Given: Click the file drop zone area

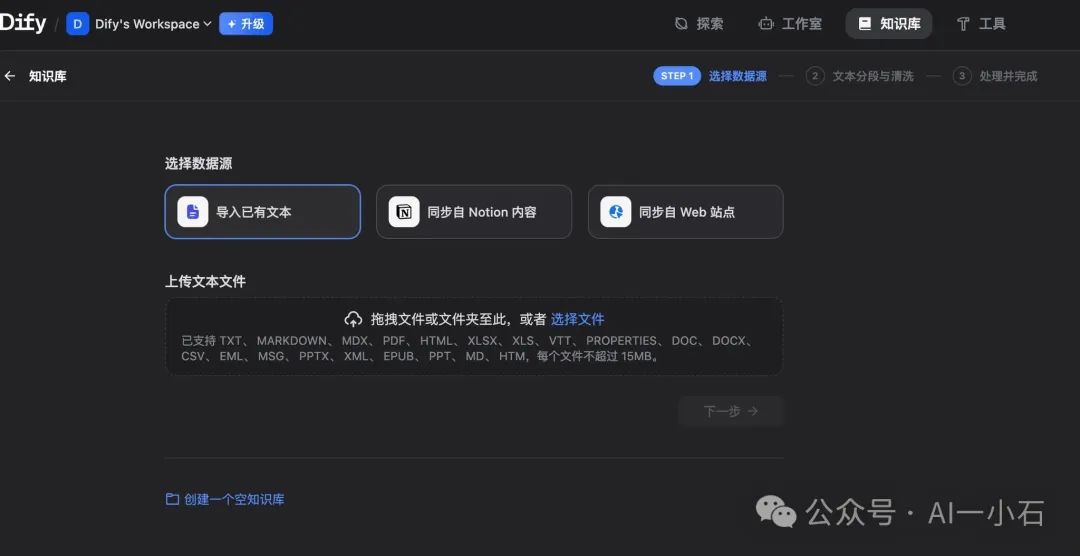Looking at the screenshot, I should (x=474, y=336).
